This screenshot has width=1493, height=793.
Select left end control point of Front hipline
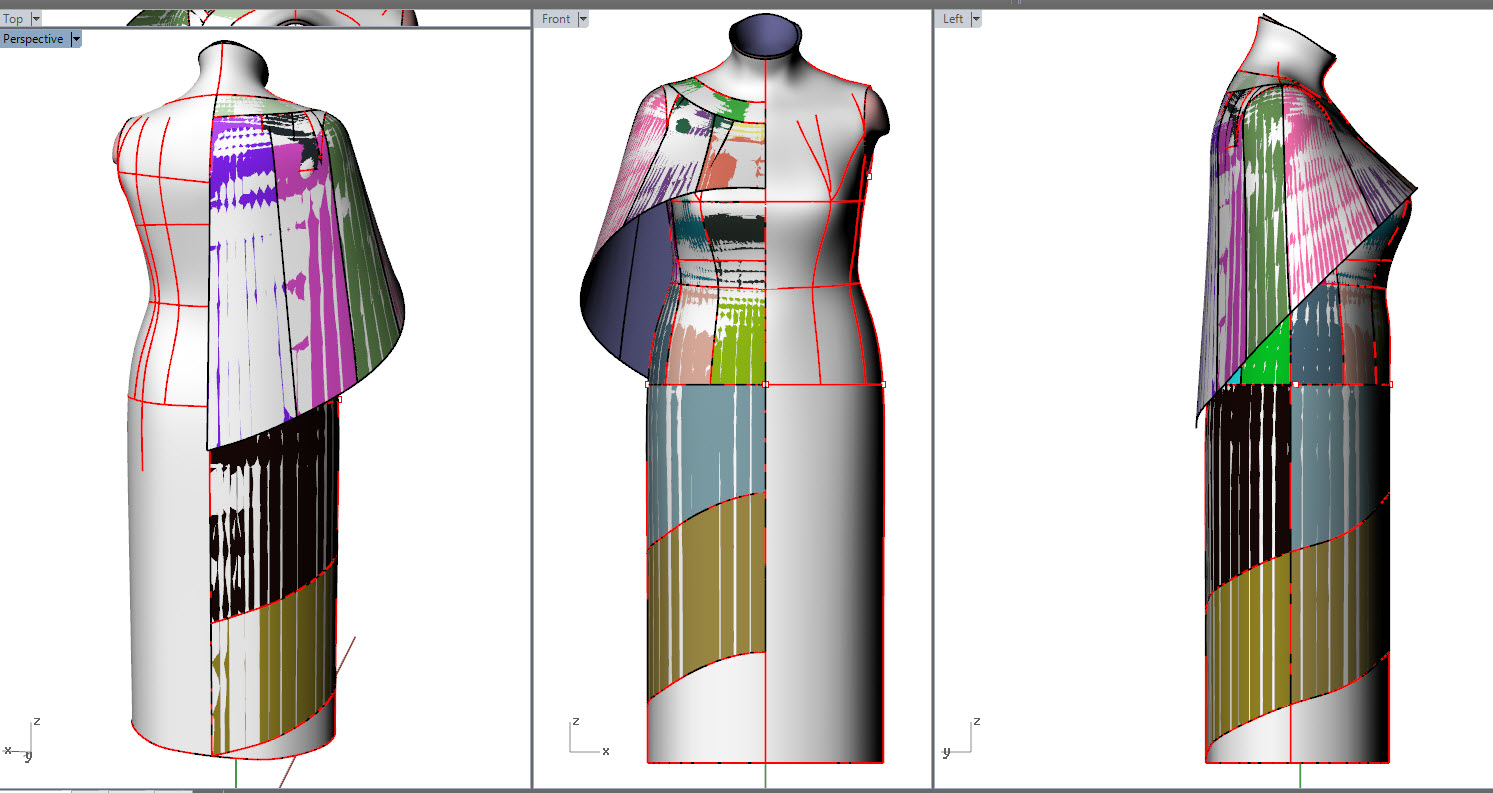(x=648, y=384)
